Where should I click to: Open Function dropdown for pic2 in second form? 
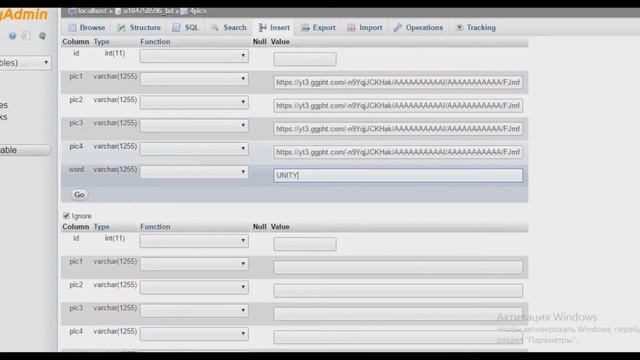click(194, 287)
